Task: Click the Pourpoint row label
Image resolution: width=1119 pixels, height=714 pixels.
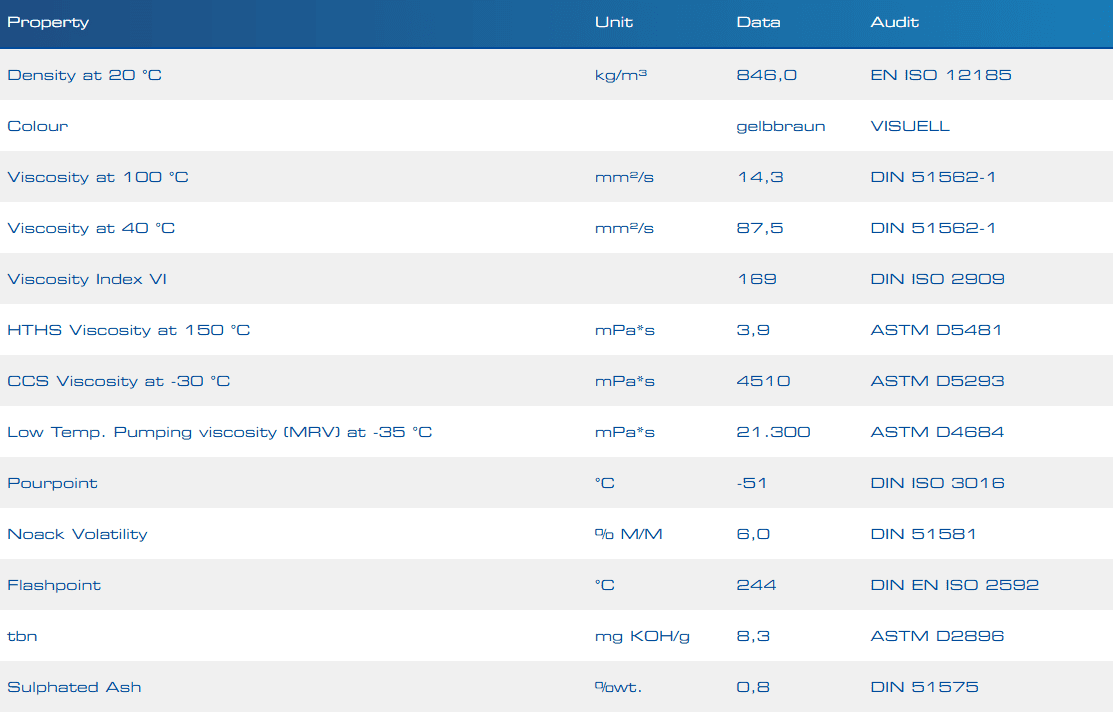Action: [52, 483]
